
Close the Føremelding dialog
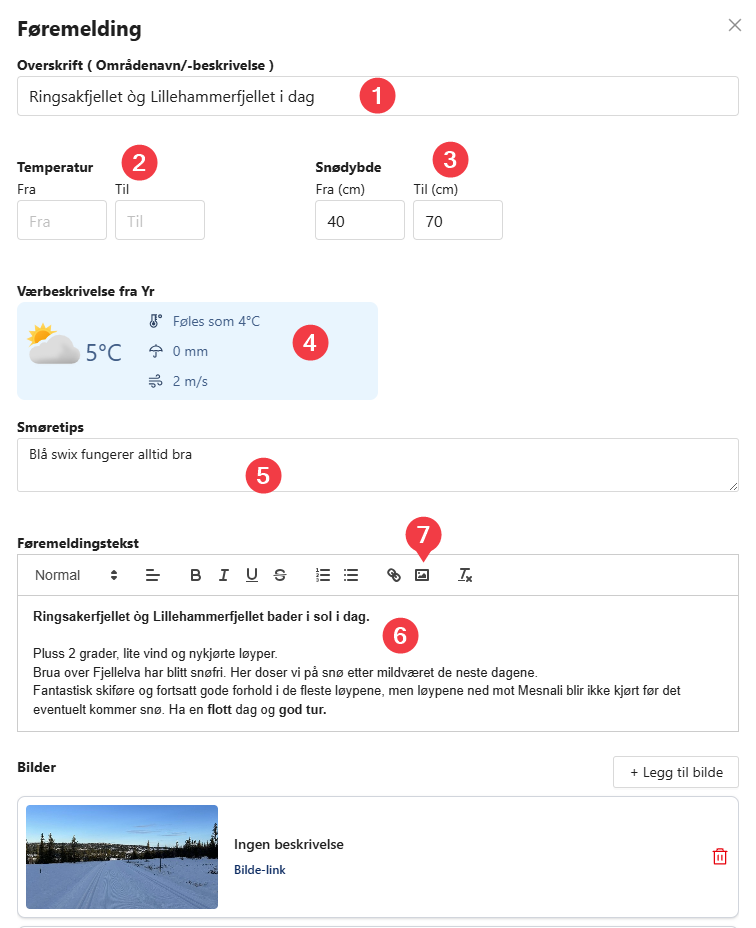735,26
